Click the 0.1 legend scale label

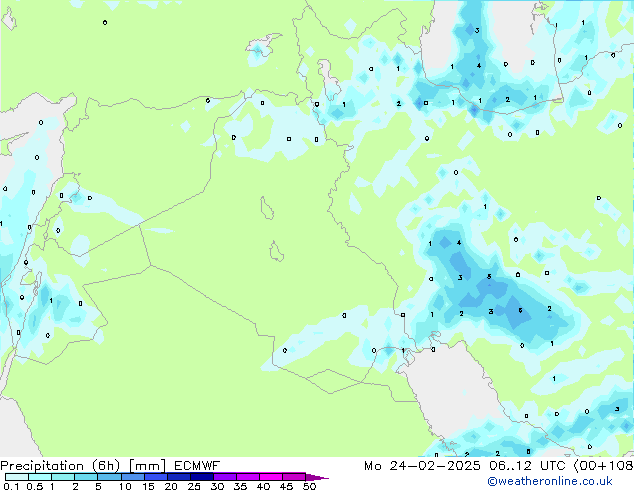(10, 486)
